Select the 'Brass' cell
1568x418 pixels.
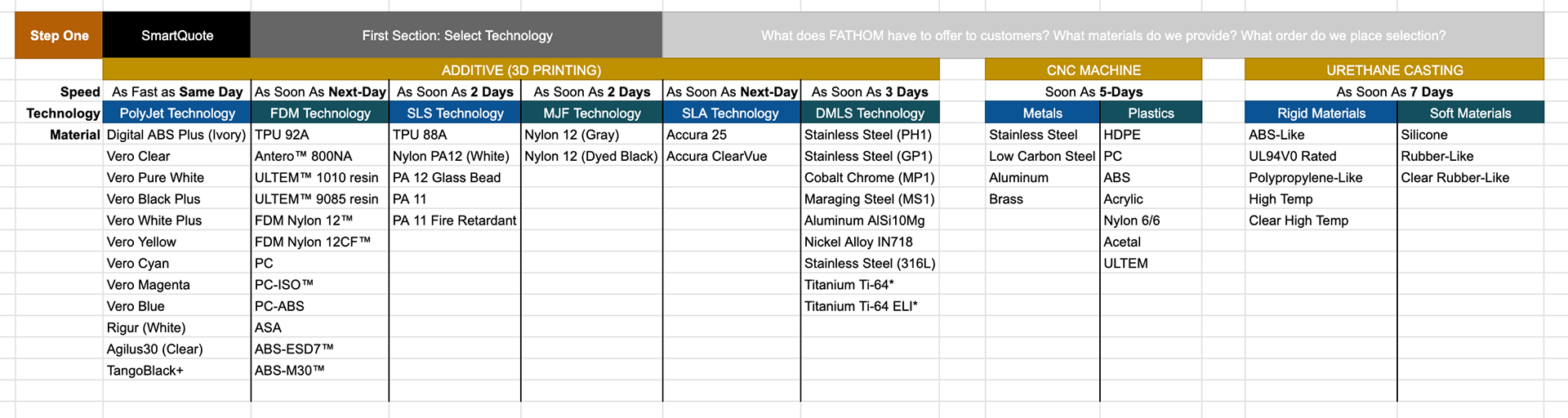coord(1043,198)
